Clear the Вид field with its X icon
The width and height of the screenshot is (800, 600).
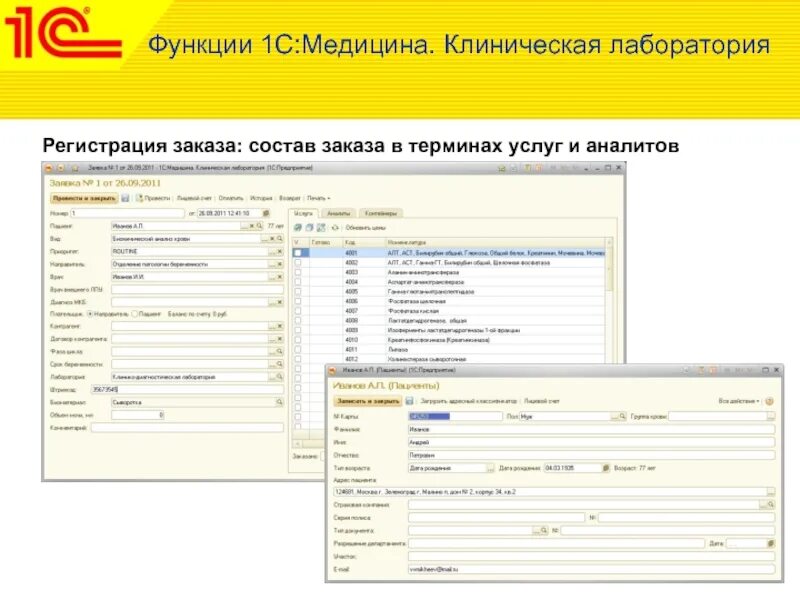[272, 239]
